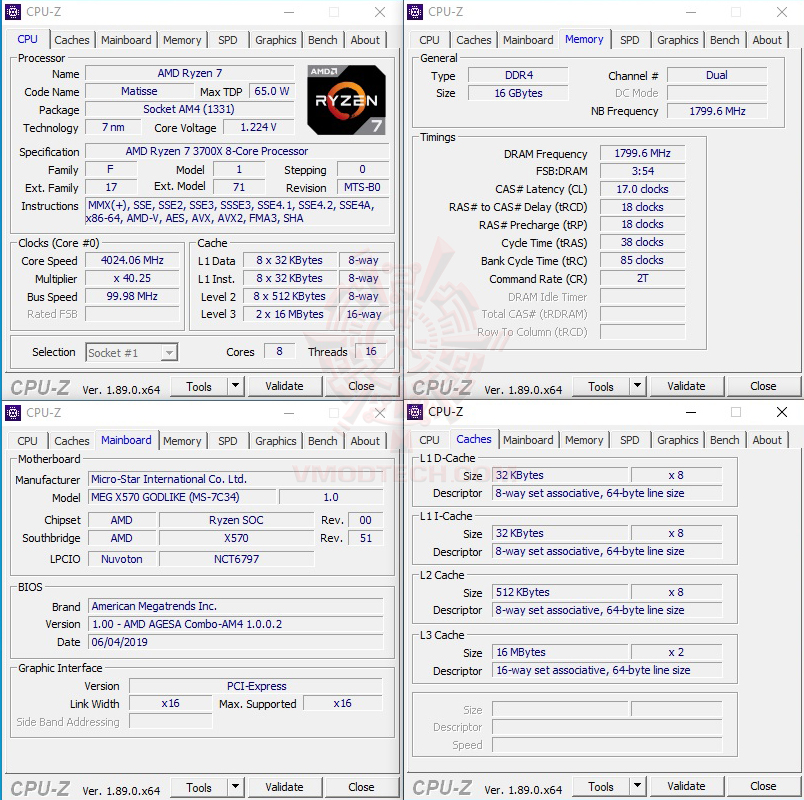Open the About tab in the CPU window

(x=365, y=40)
